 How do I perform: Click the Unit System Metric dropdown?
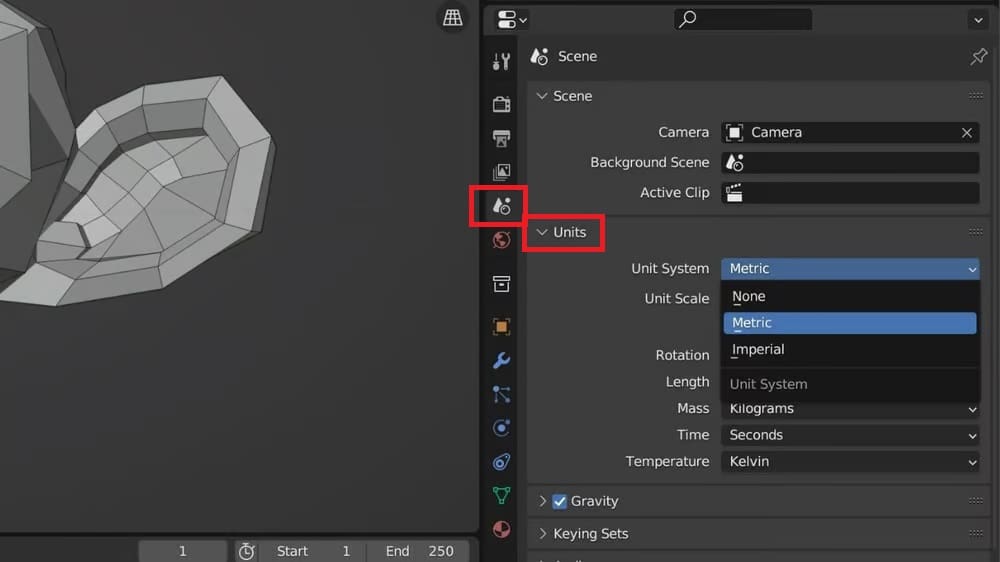(850, 269)
